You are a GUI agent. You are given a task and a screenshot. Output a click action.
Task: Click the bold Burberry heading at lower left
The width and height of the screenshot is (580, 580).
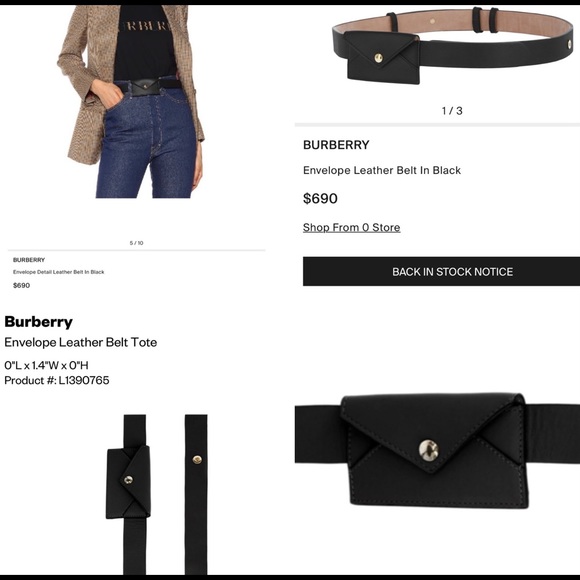point(38,322)
